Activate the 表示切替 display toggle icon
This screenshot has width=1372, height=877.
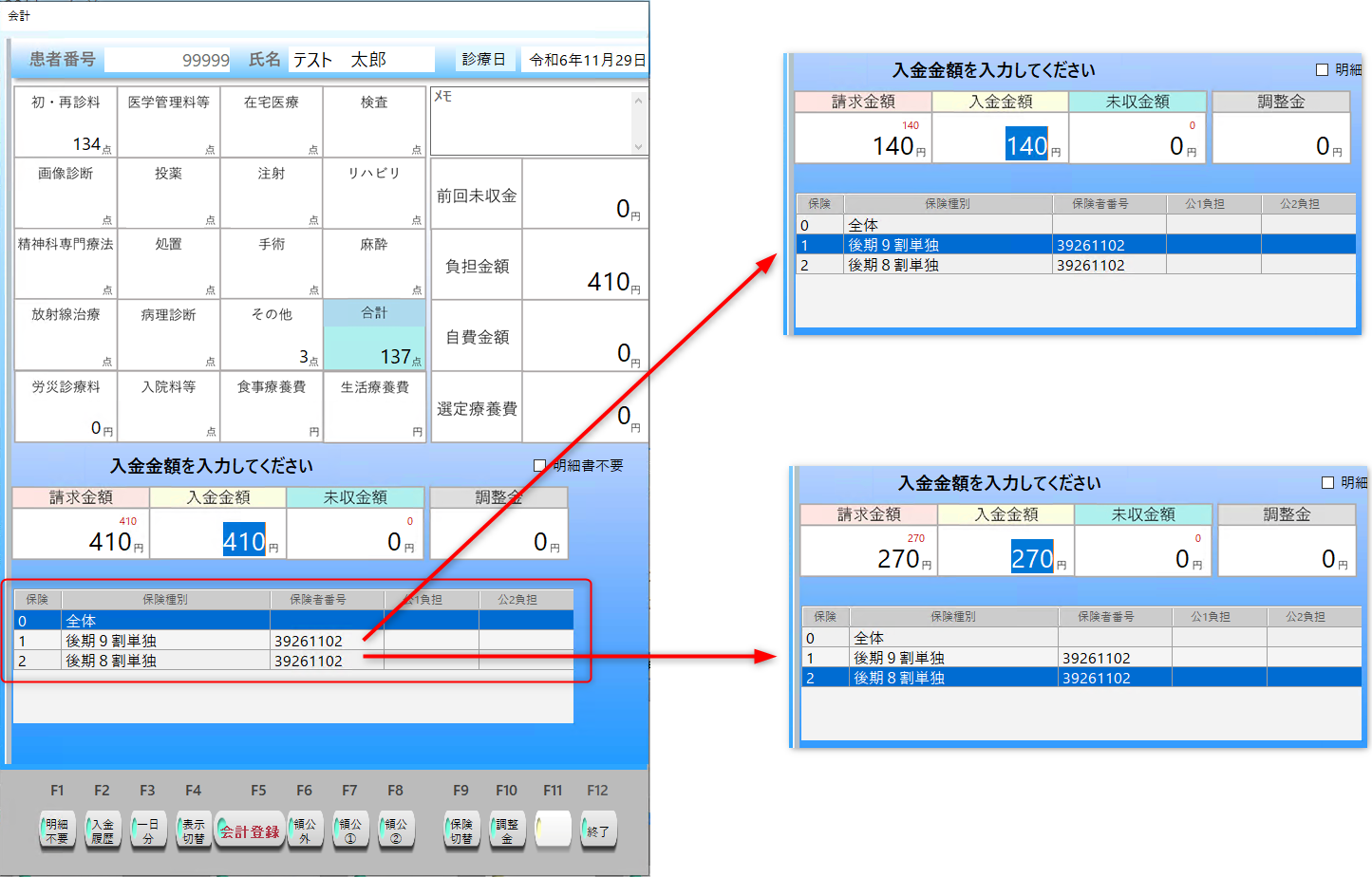point(194,830)
